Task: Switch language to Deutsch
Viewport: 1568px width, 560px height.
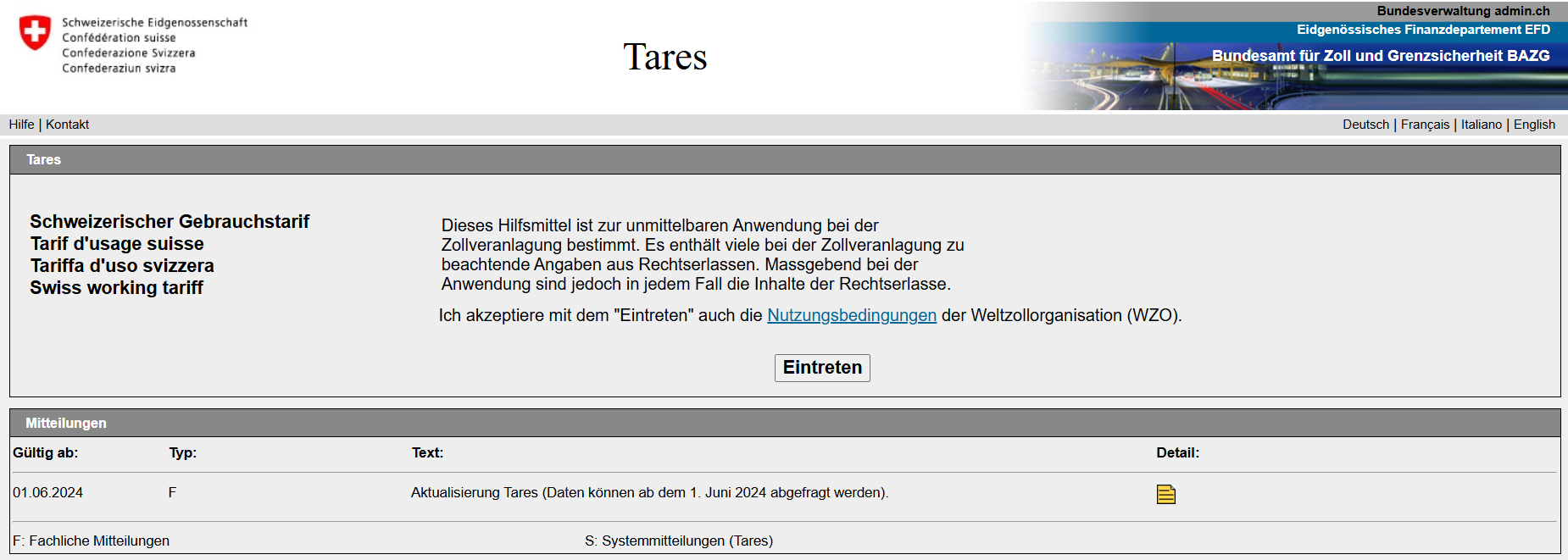Action: 1365,125
